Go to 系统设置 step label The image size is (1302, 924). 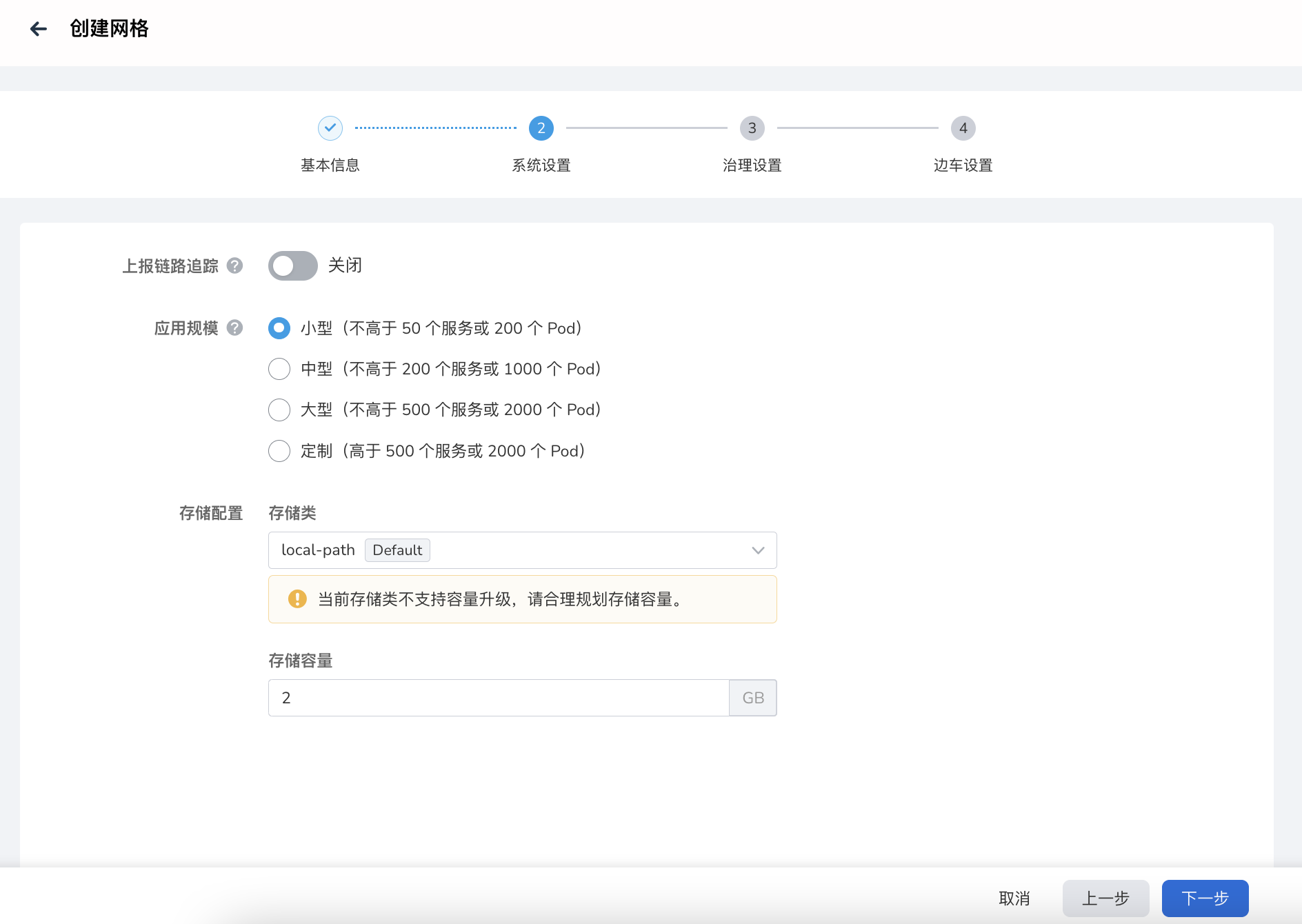pos(541,165)
